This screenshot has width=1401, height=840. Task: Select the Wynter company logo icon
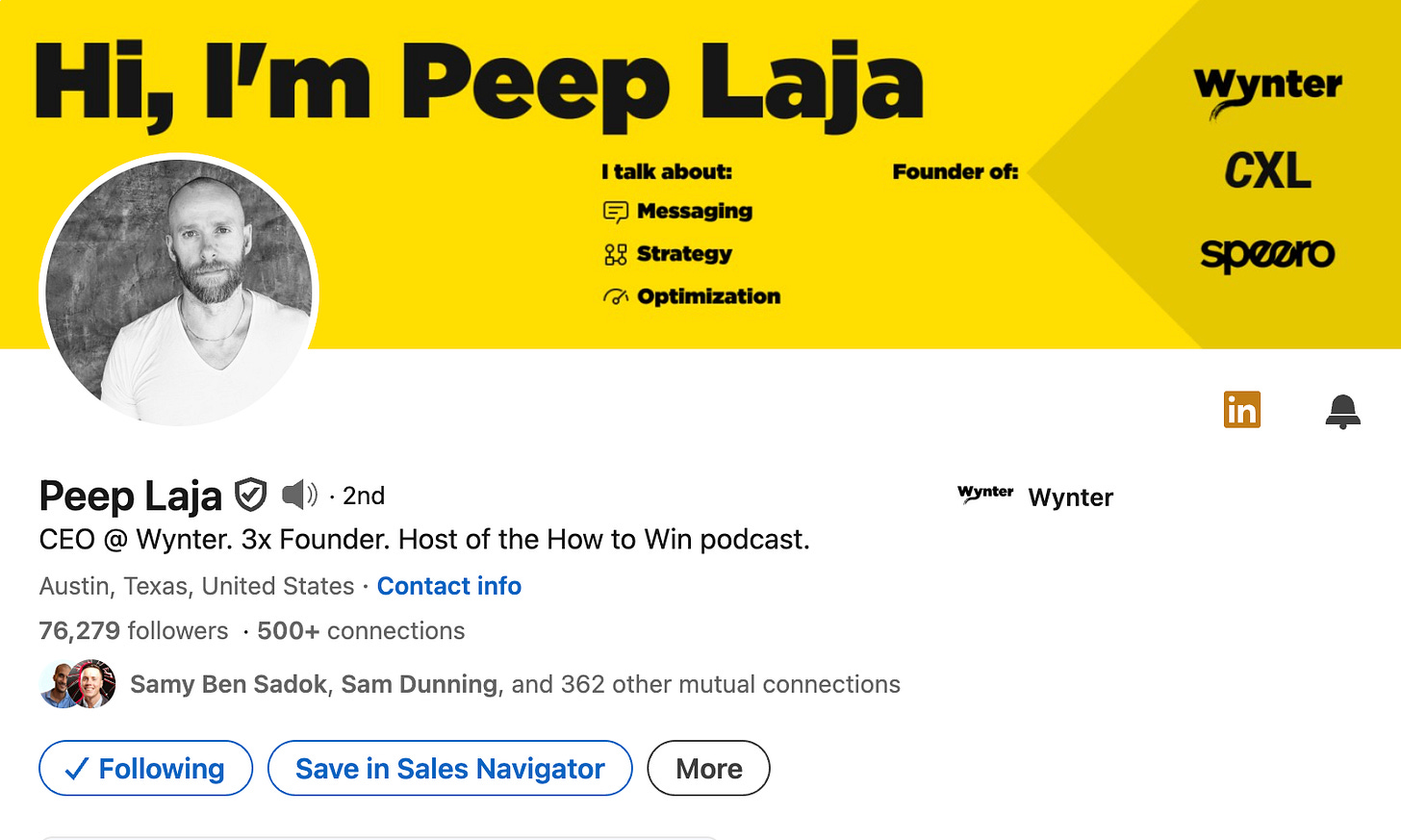pyautogui.click(x=985, y=495)
